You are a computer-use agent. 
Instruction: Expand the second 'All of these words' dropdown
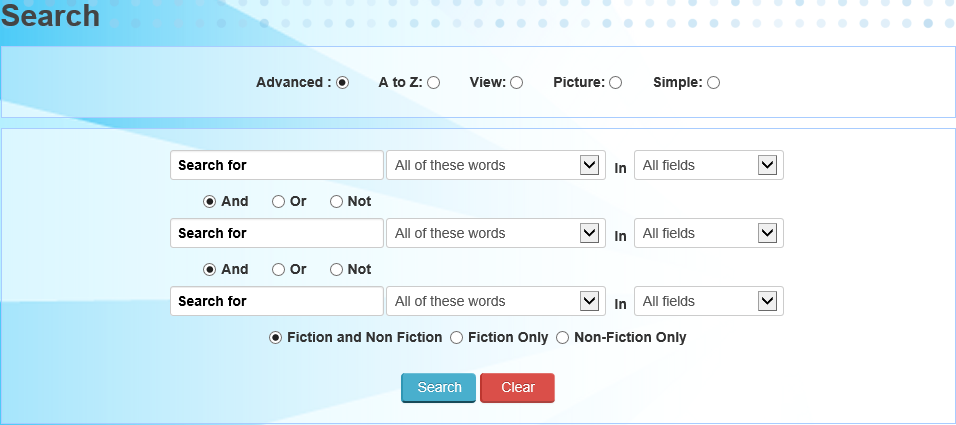coord(496,233)
